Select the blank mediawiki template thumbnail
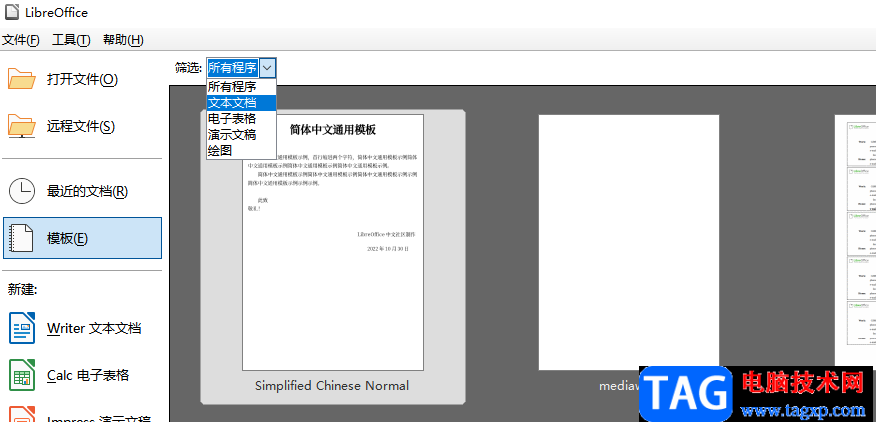 [629, 242]
